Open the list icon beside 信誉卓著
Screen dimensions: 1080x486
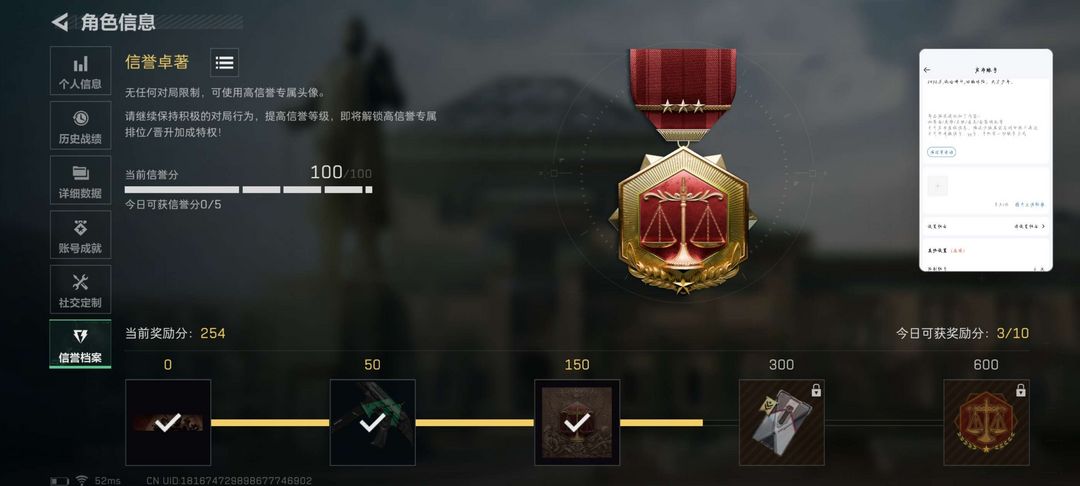click(224, 63)
